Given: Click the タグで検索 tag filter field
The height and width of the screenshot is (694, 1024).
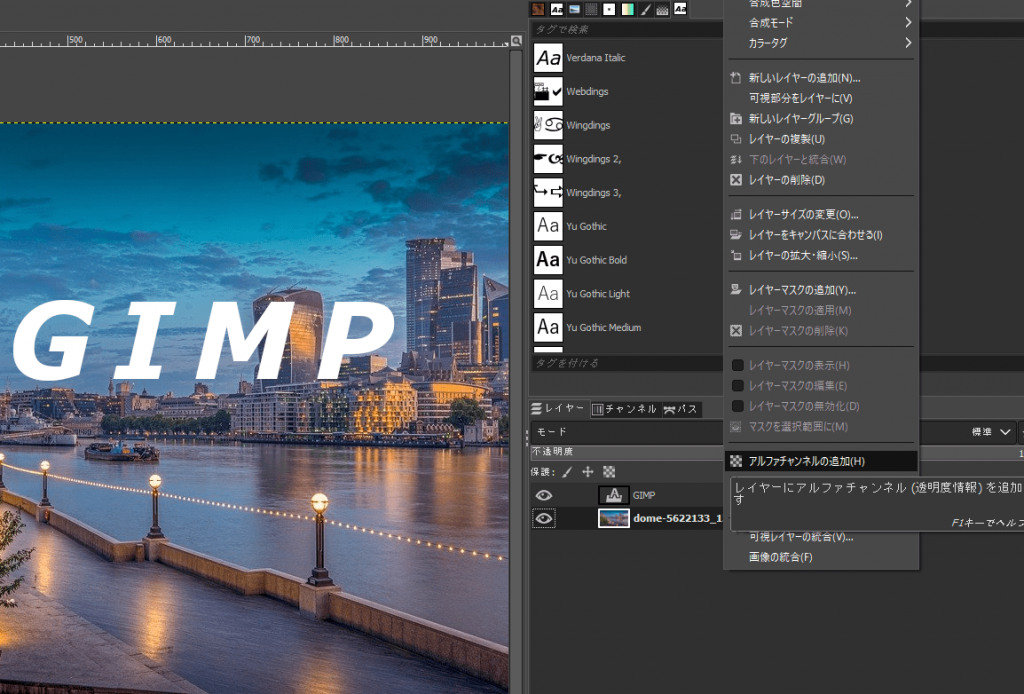Looking at the screenshot, I should click(627, 29).
